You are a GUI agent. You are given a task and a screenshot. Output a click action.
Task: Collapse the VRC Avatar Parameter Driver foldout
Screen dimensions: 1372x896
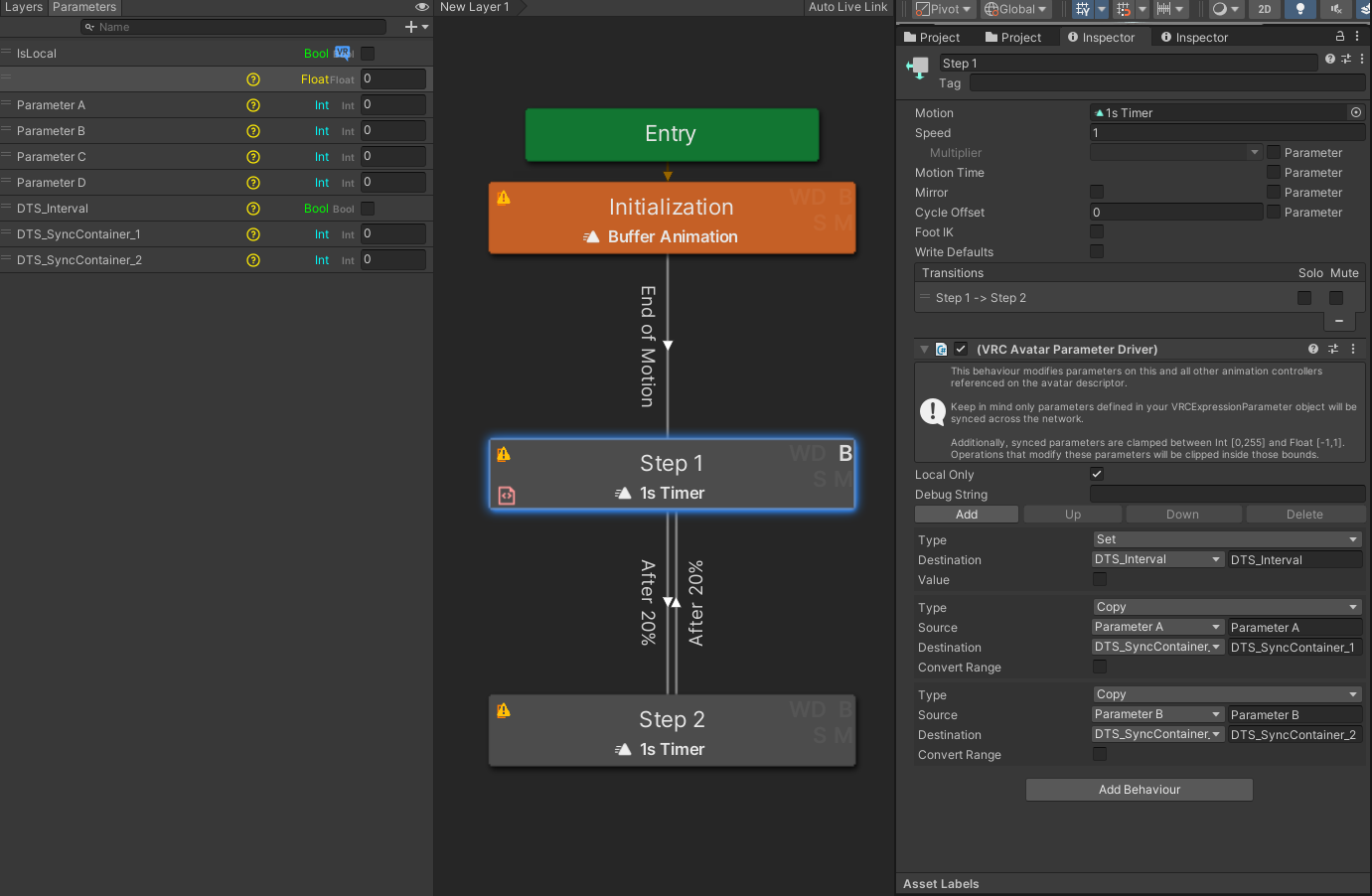pos(924,349)
